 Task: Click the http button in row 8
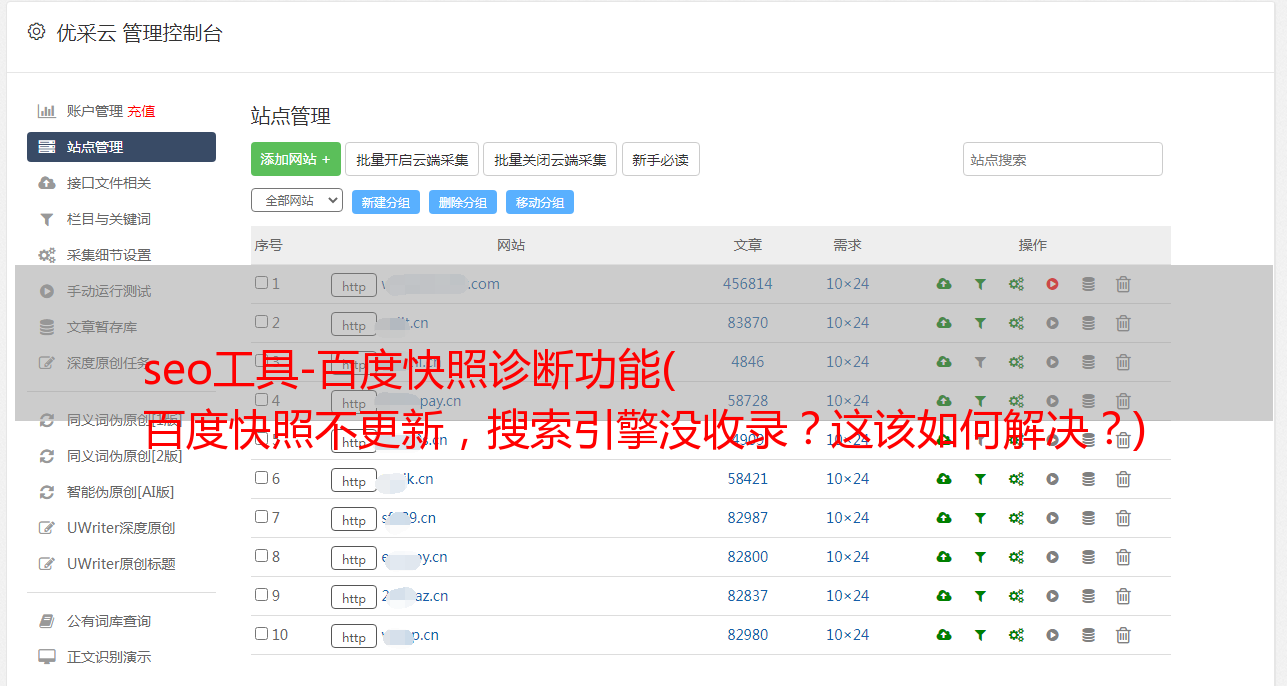(x=354, y=558)
